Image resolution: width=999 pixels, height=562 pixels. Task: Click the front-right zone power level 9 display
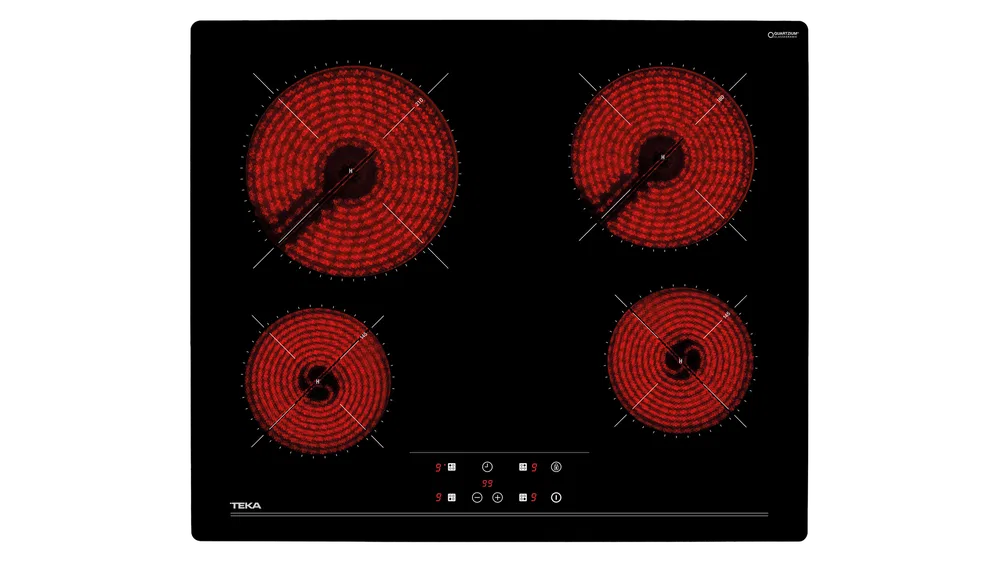pos(534,498)
